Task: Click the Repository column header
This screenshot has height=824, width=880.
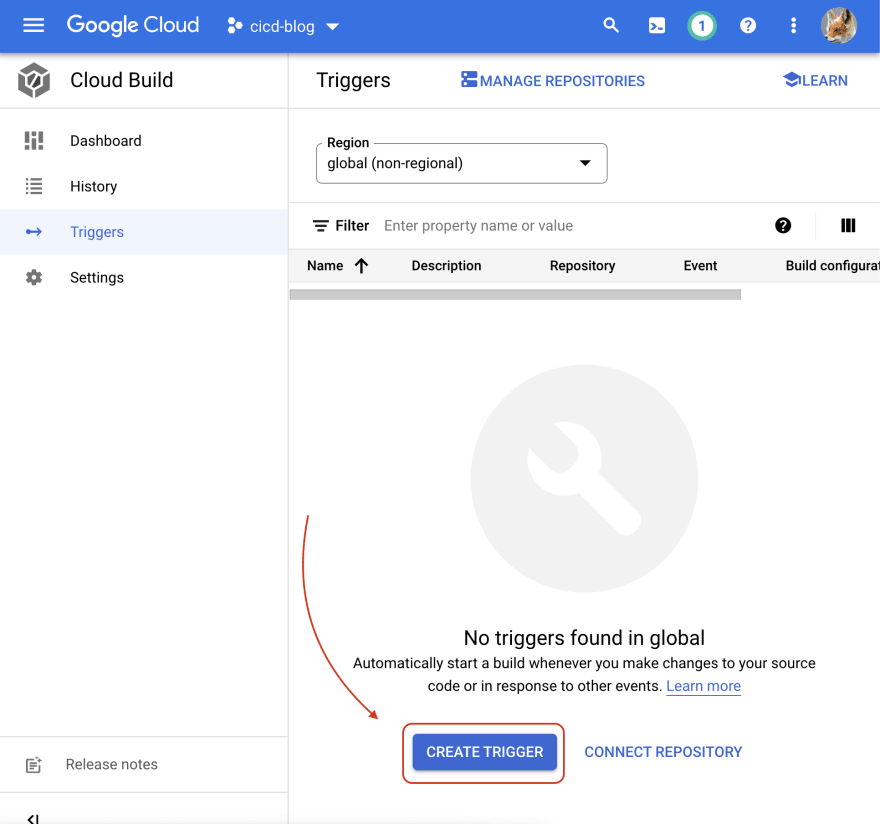Action: (x=582, y=265)
